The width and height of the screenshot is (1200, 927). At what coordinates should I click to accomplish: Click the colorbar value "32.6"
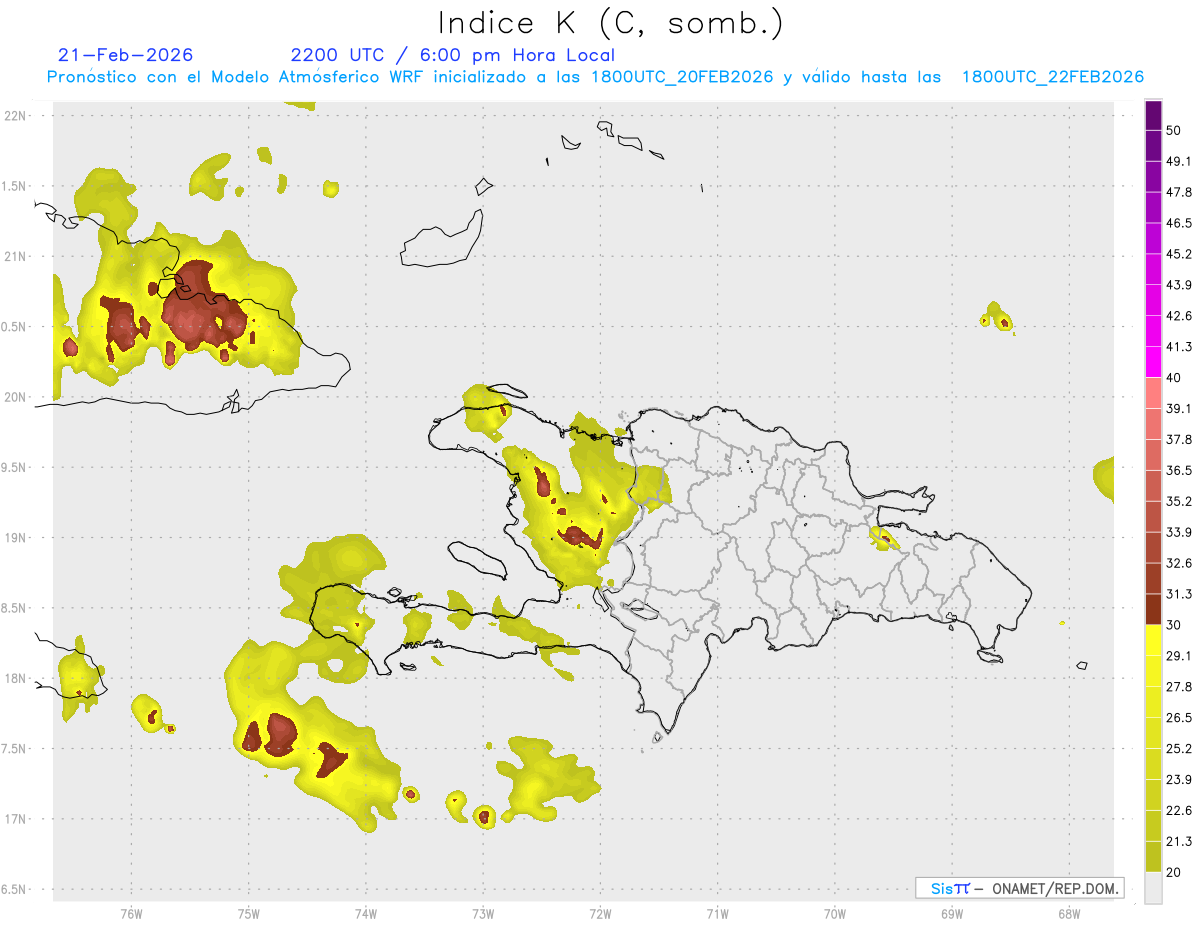click(1180, 563)
